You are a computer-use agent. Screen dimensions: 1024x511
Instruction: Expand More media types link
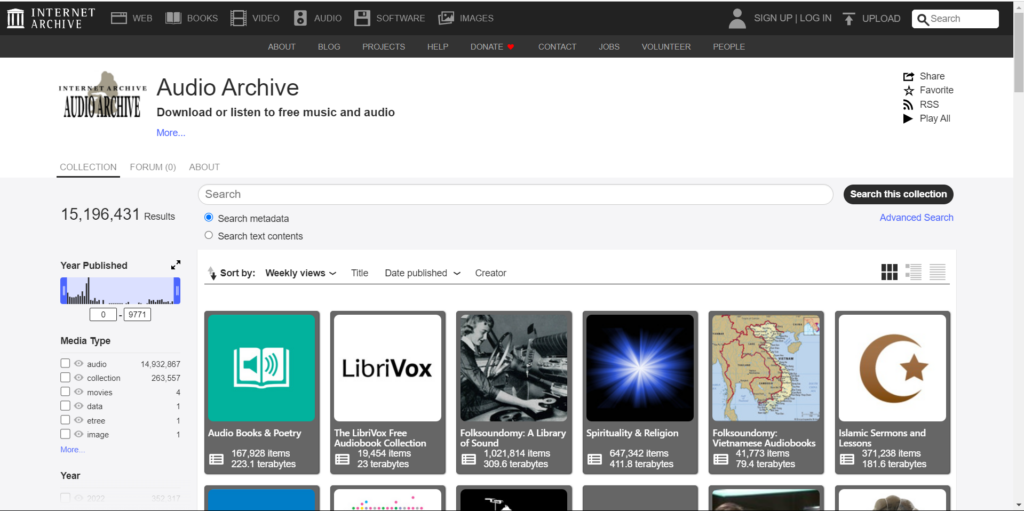click(72, 450)
